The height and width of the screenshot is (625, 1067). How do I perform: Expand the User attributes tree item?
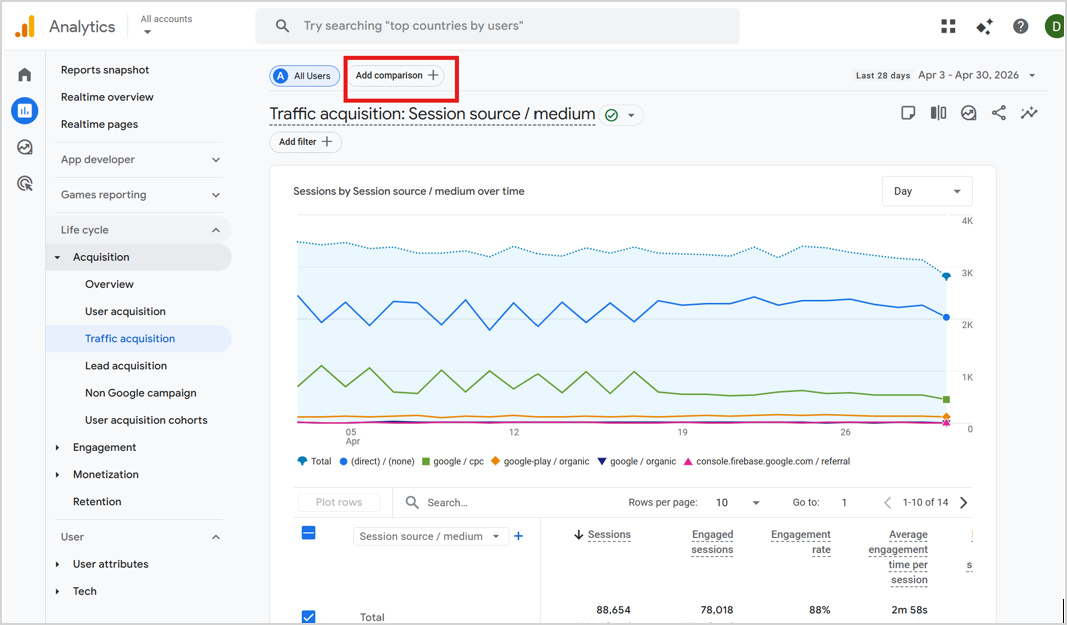pos(57,564)
